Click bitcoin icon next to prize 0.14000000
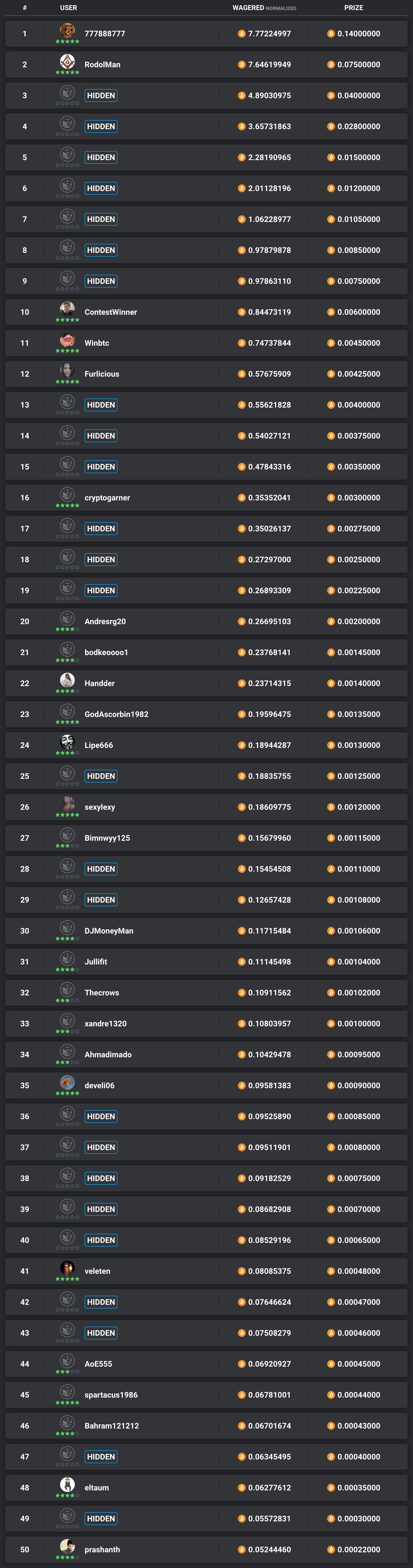This screenshot has height=1568, width=413. click(x=331, y=33)
